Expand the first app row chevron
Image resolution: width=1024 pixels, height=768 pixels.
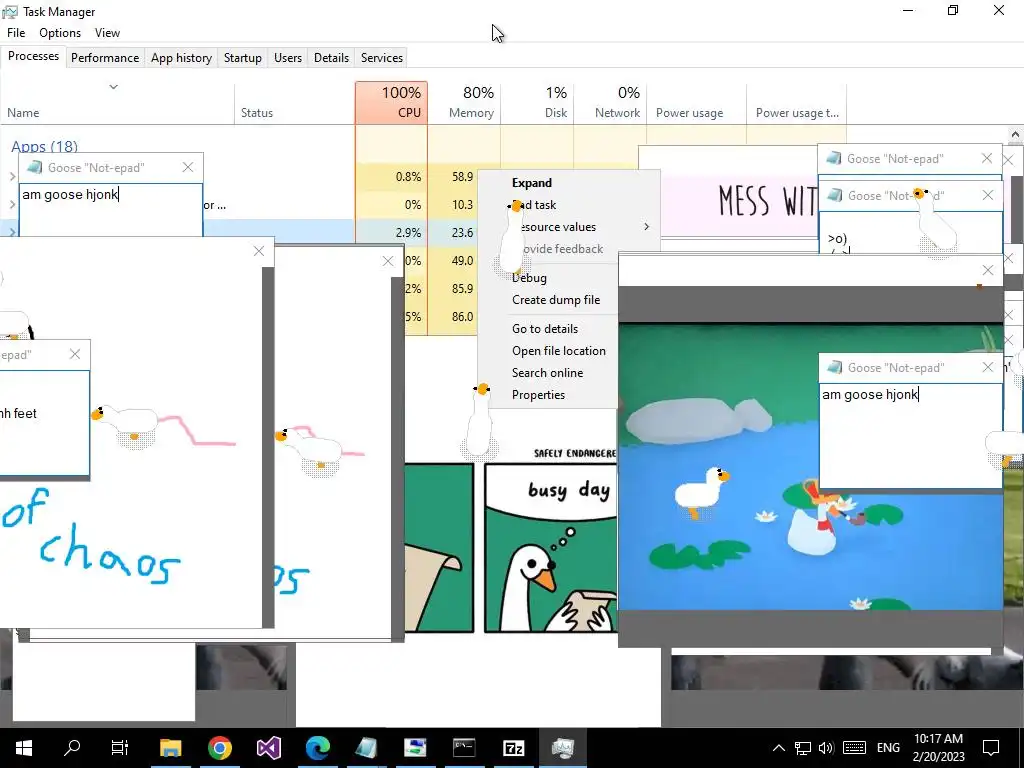tap(12, 177)
